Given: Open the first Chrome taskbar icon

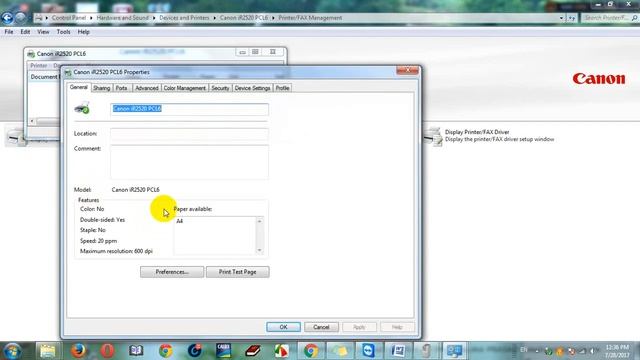Looking at the screenshot, I should tap(165, 351).
